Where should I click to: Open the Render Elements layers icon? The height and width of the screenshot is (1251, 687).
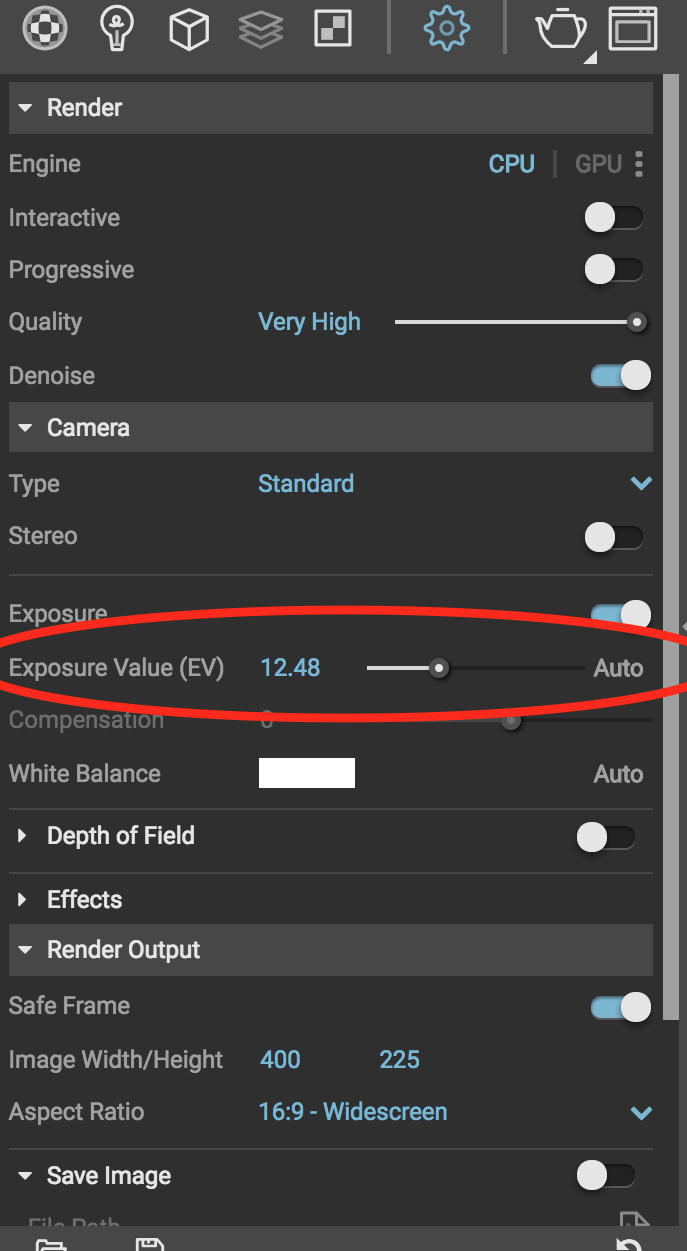[261, 30]
